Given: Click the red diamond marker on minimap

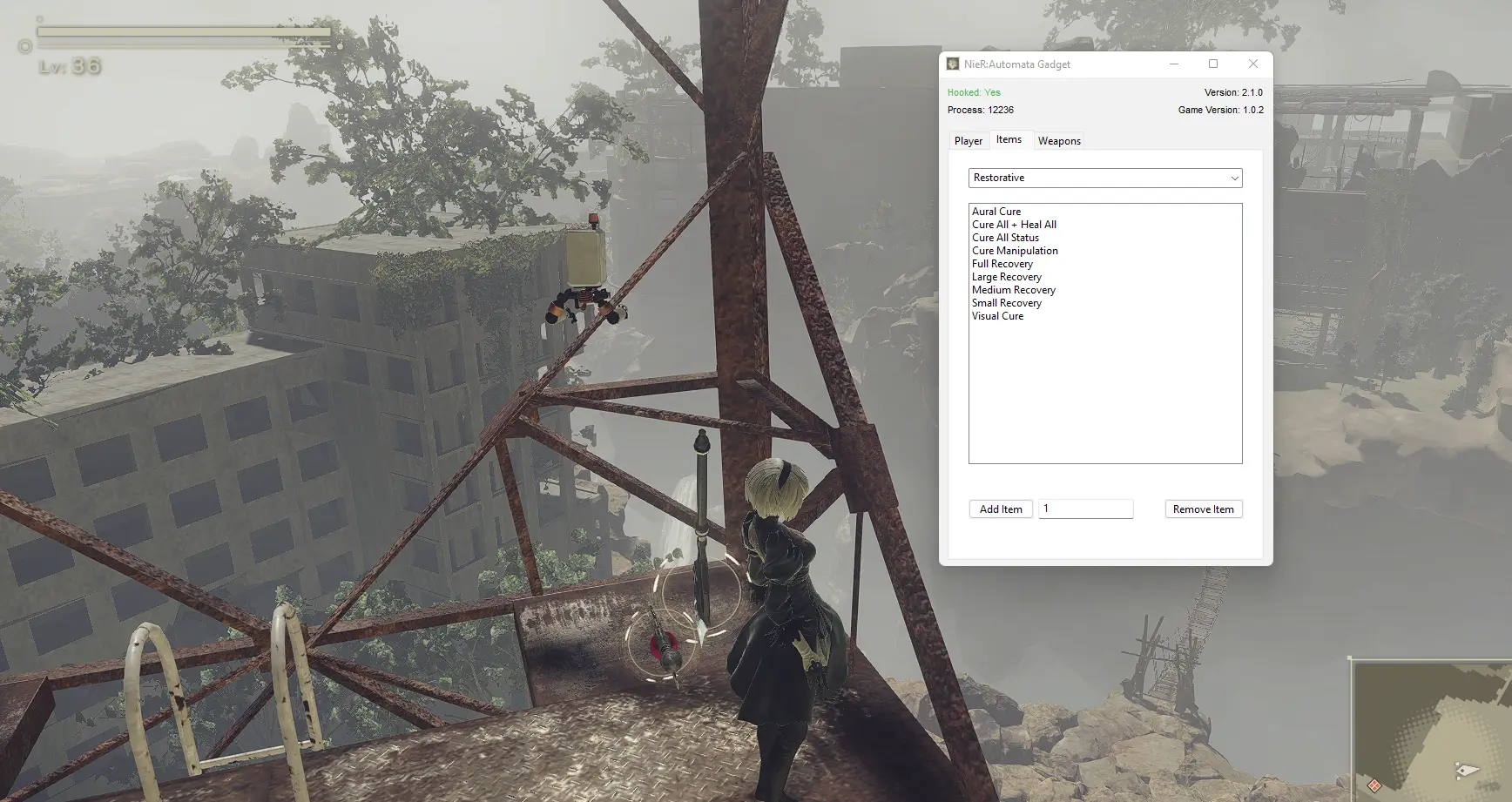Looking at the screenshot, I should [1374, 785].
